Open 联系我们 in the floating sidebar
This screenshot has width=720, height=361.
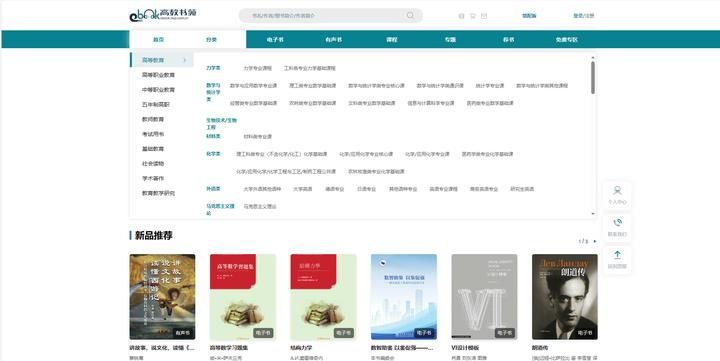point(617,227)
